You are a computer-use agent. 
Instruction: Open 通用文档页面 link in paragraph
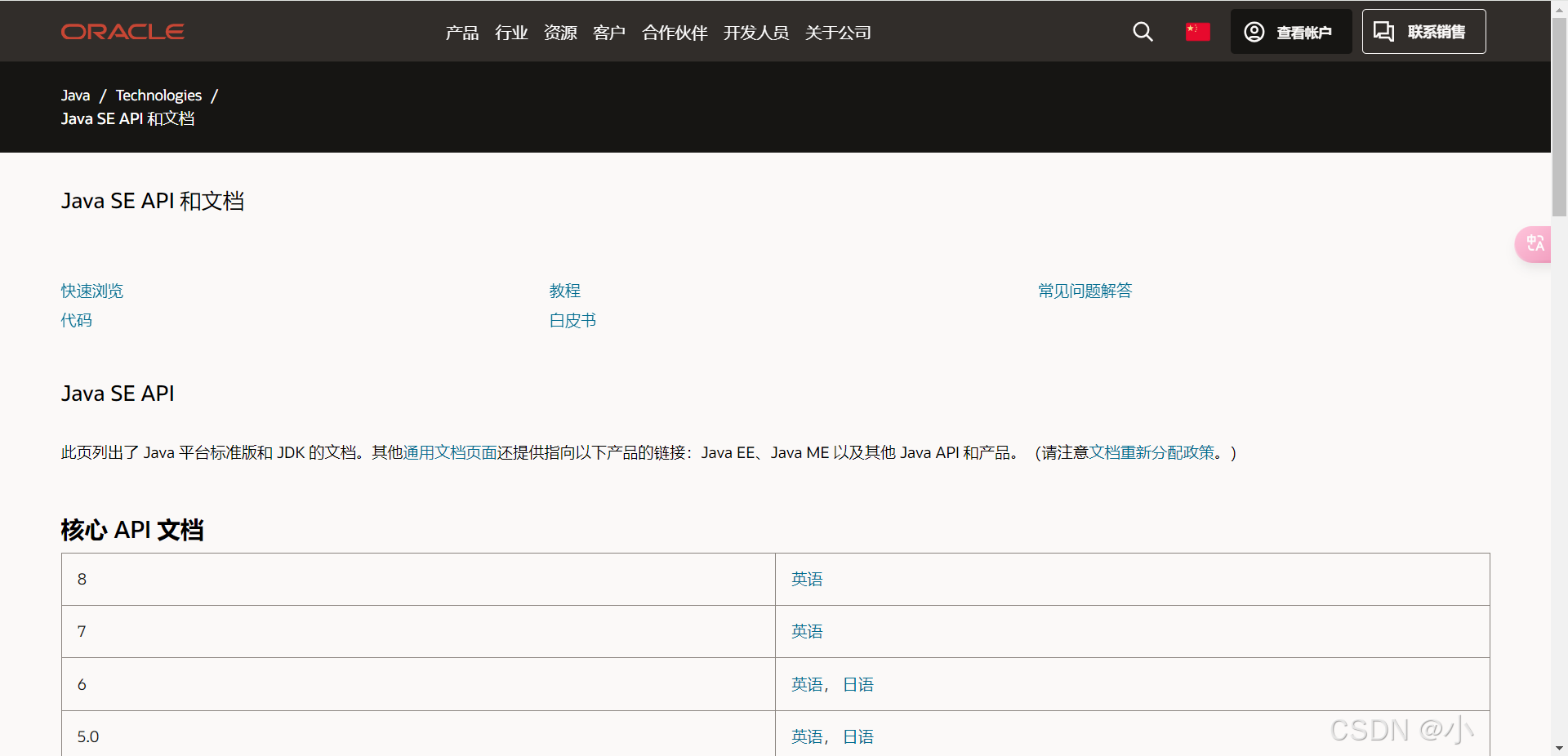(x=450, y=452)
